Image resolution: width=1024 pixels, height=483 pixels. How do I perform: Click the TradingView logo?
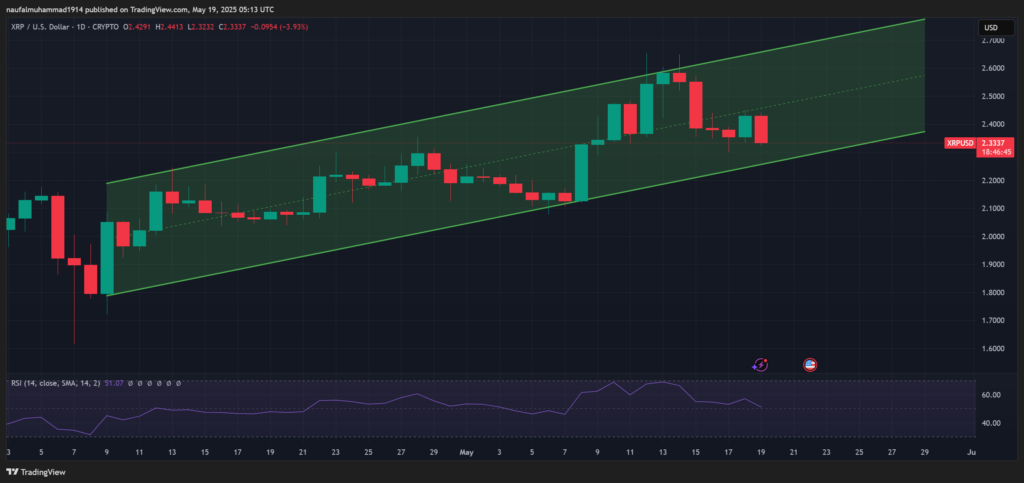point(36,472)
